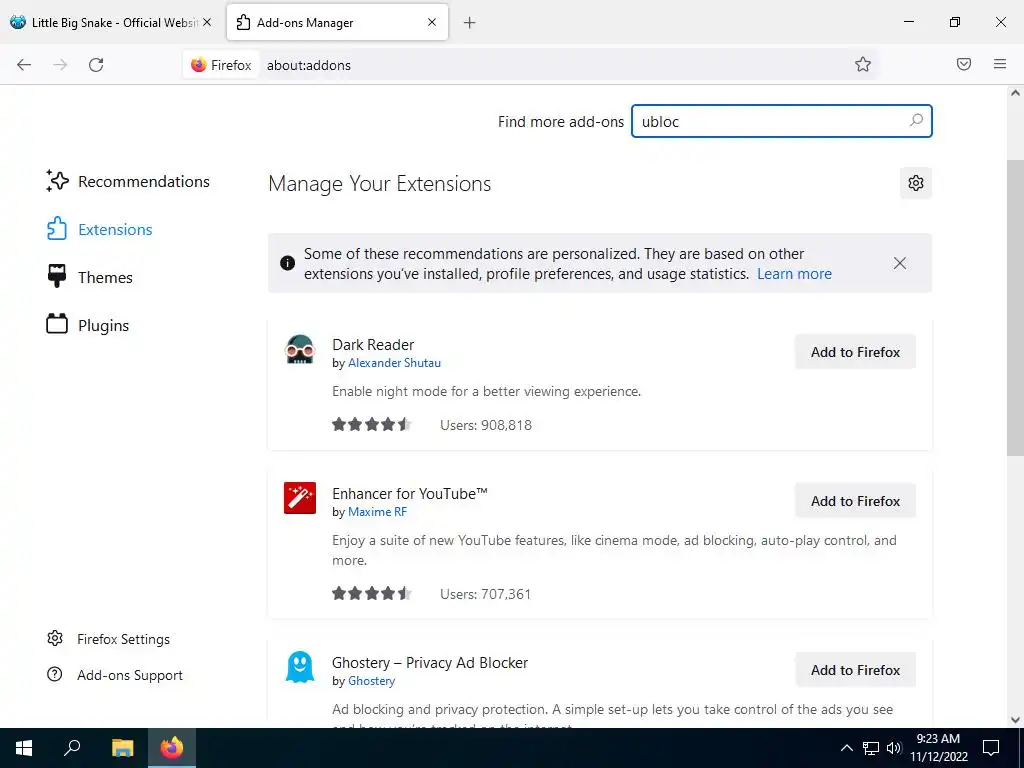Open Recommendations in the sidebar

(x=128, y=182)
